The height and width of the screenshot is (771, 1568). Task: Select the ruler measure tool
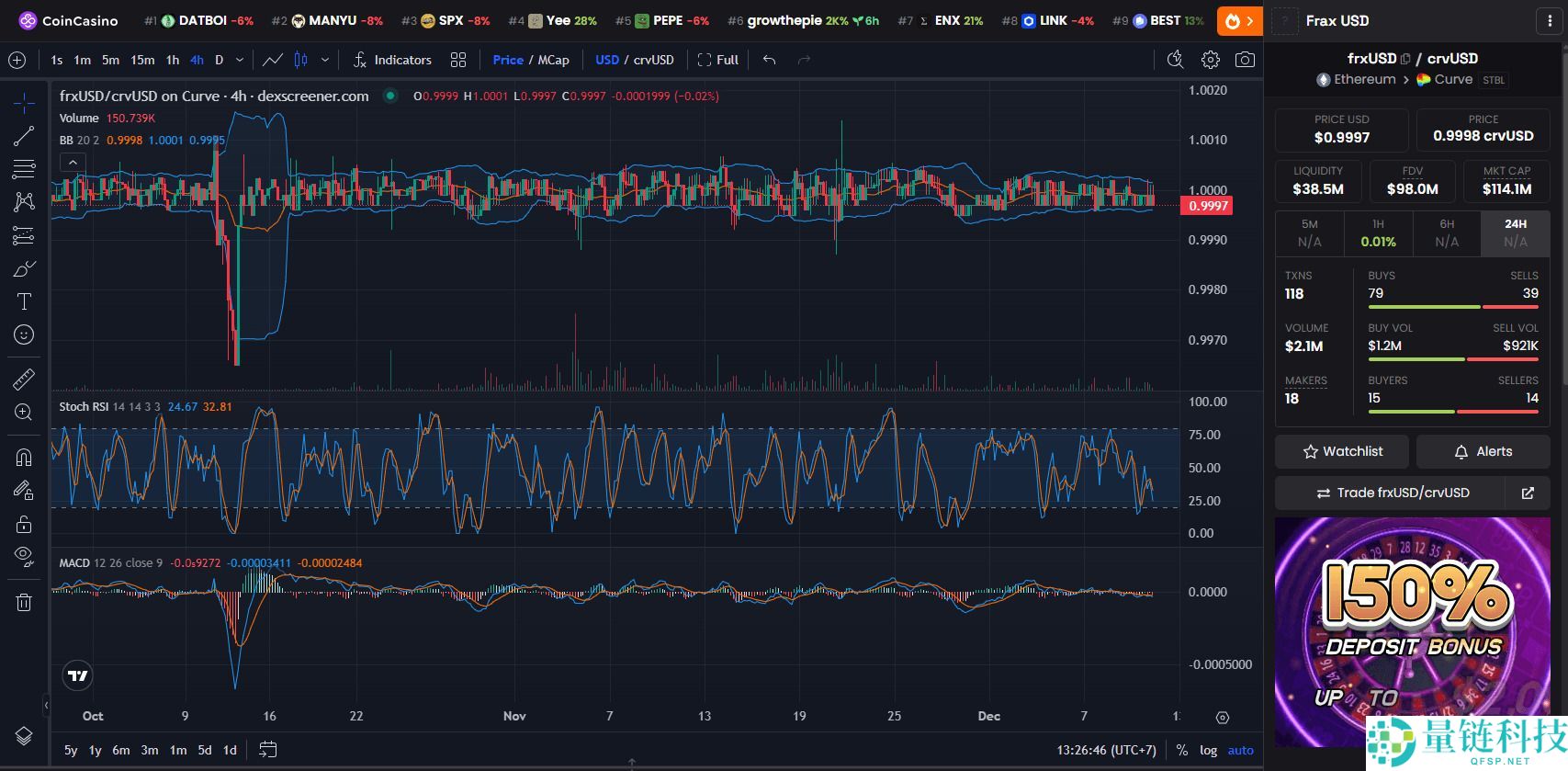(x=24, y=379)
